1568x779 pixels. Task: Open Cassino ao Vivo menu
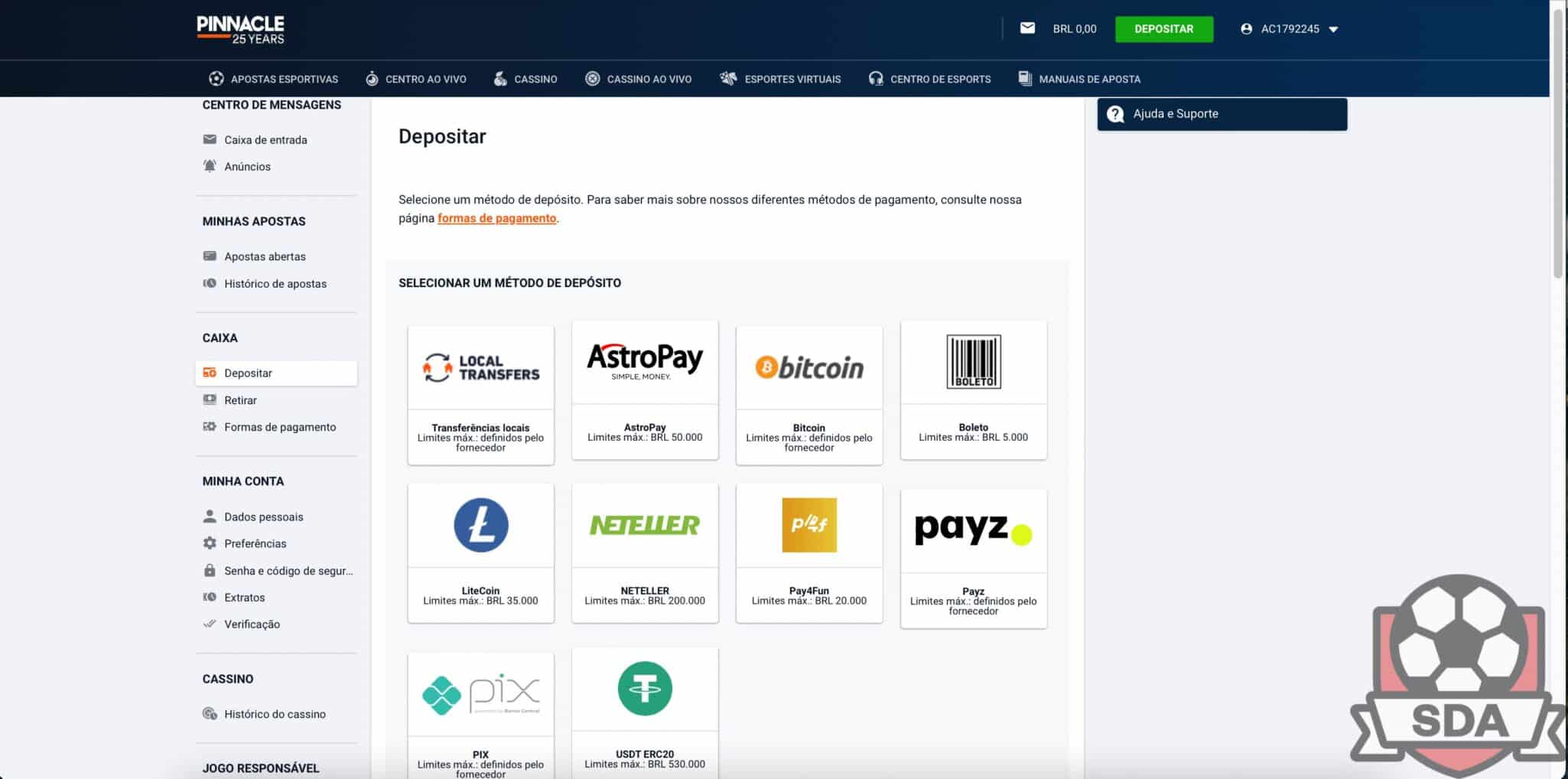pyautogui.click(x=638, y=79)
